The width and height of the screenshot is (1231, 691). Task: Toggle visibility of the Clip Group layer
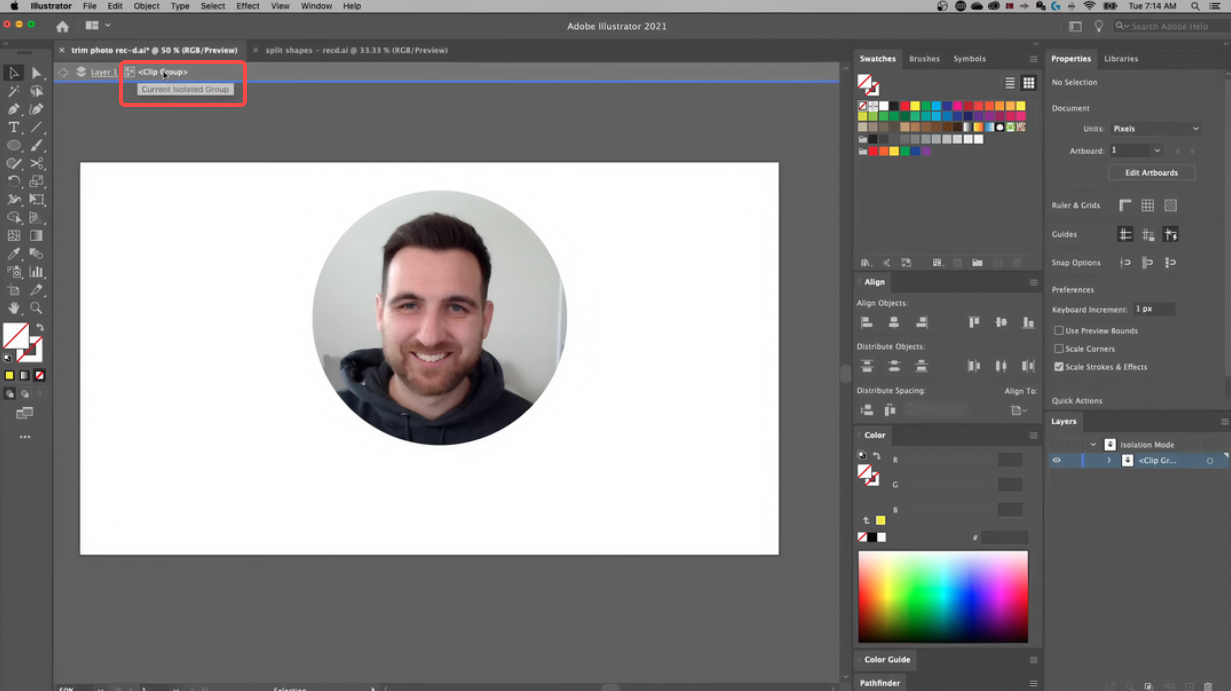tap(1056, 460)
